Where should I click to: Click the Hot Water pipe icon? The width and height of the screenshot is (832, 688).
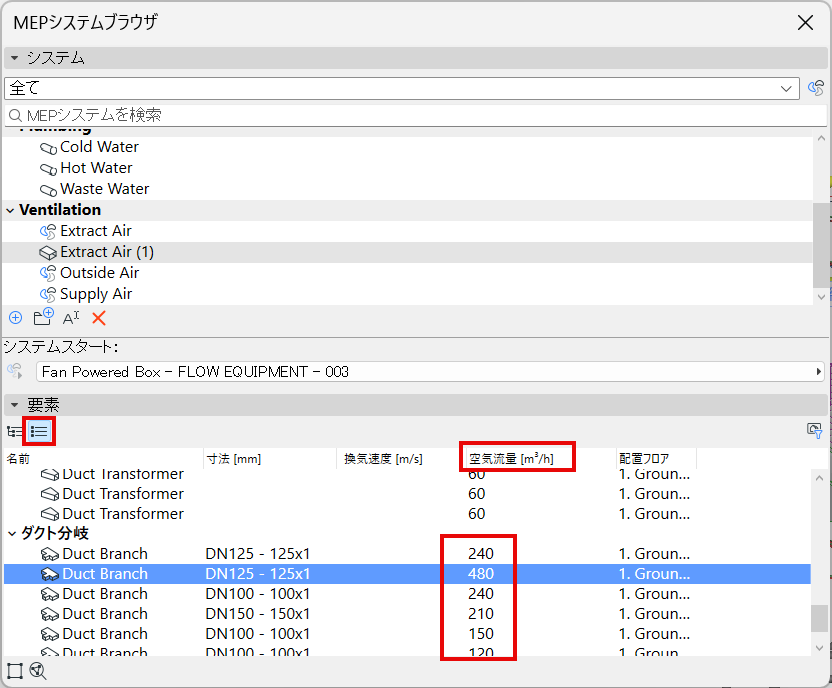pos(48,169)
